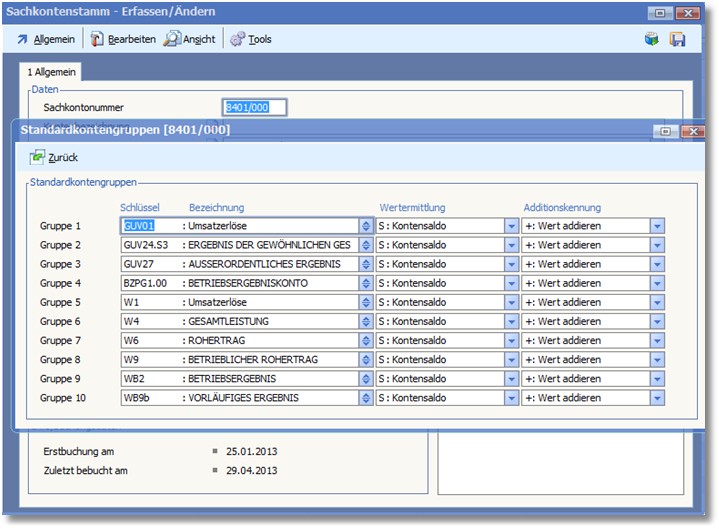Image resolution: width=719 pixels, height=529 pixels.
Task: Switch to the 1 Allgemein tab
Action: click(51, 73)
